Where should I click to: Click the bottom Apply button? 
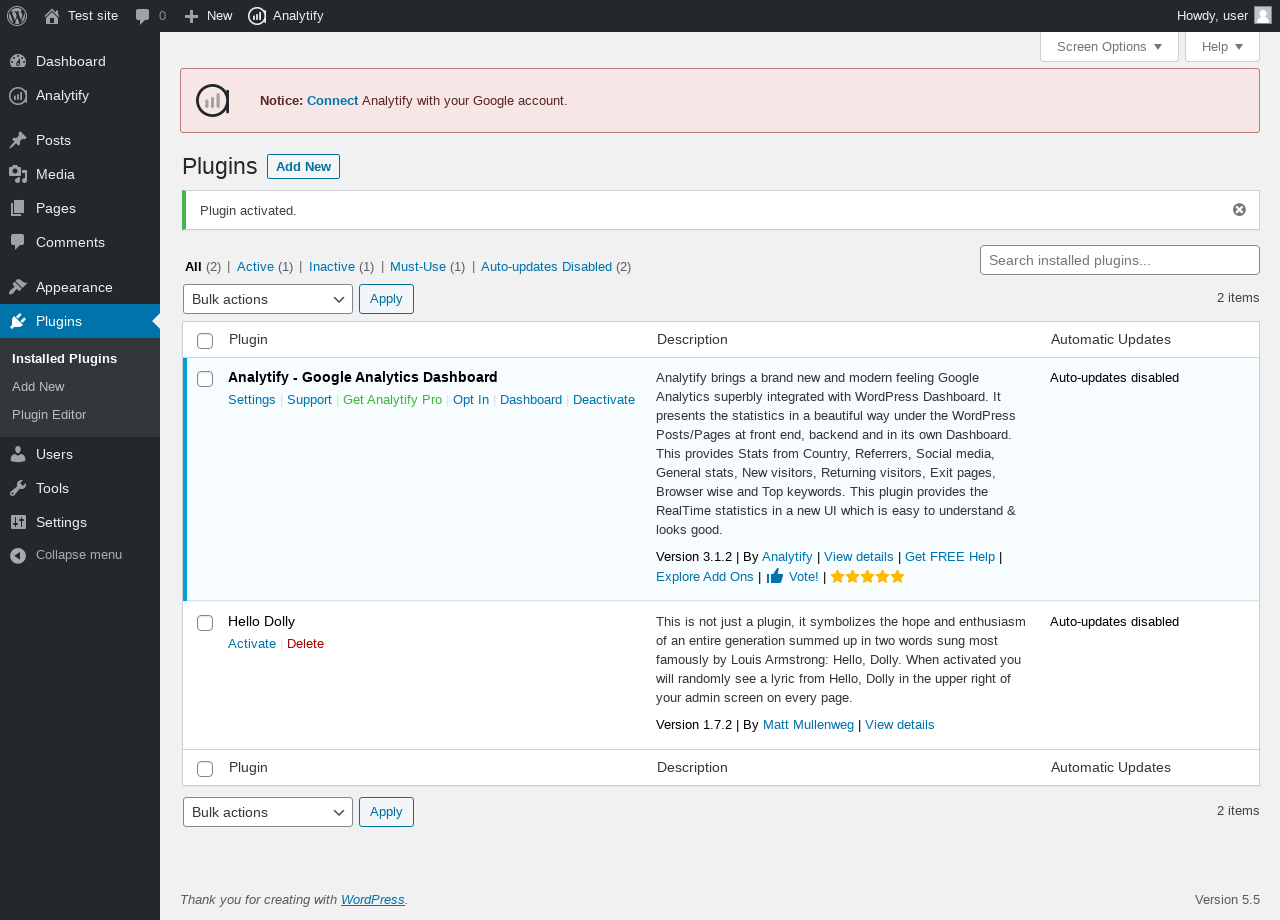point(386,812)
